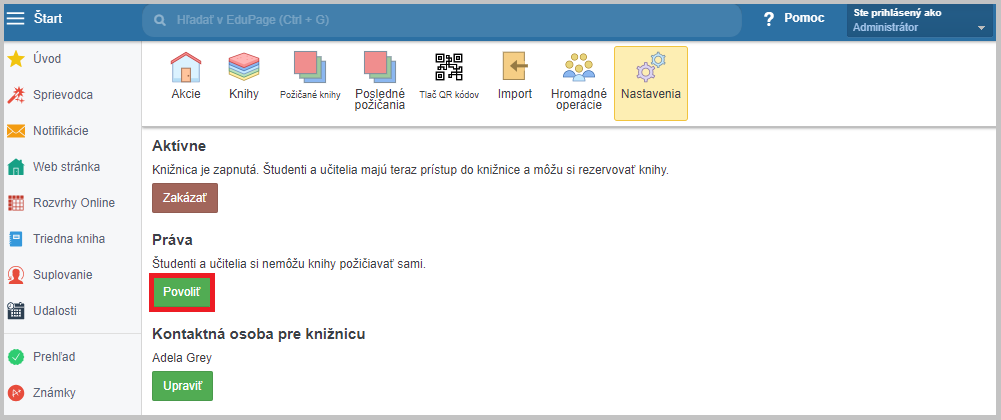This screenshot has height=420, width=1001.
Task: Click the Úvod star icon
Action: pyautogui.click(x=15, y=59)
